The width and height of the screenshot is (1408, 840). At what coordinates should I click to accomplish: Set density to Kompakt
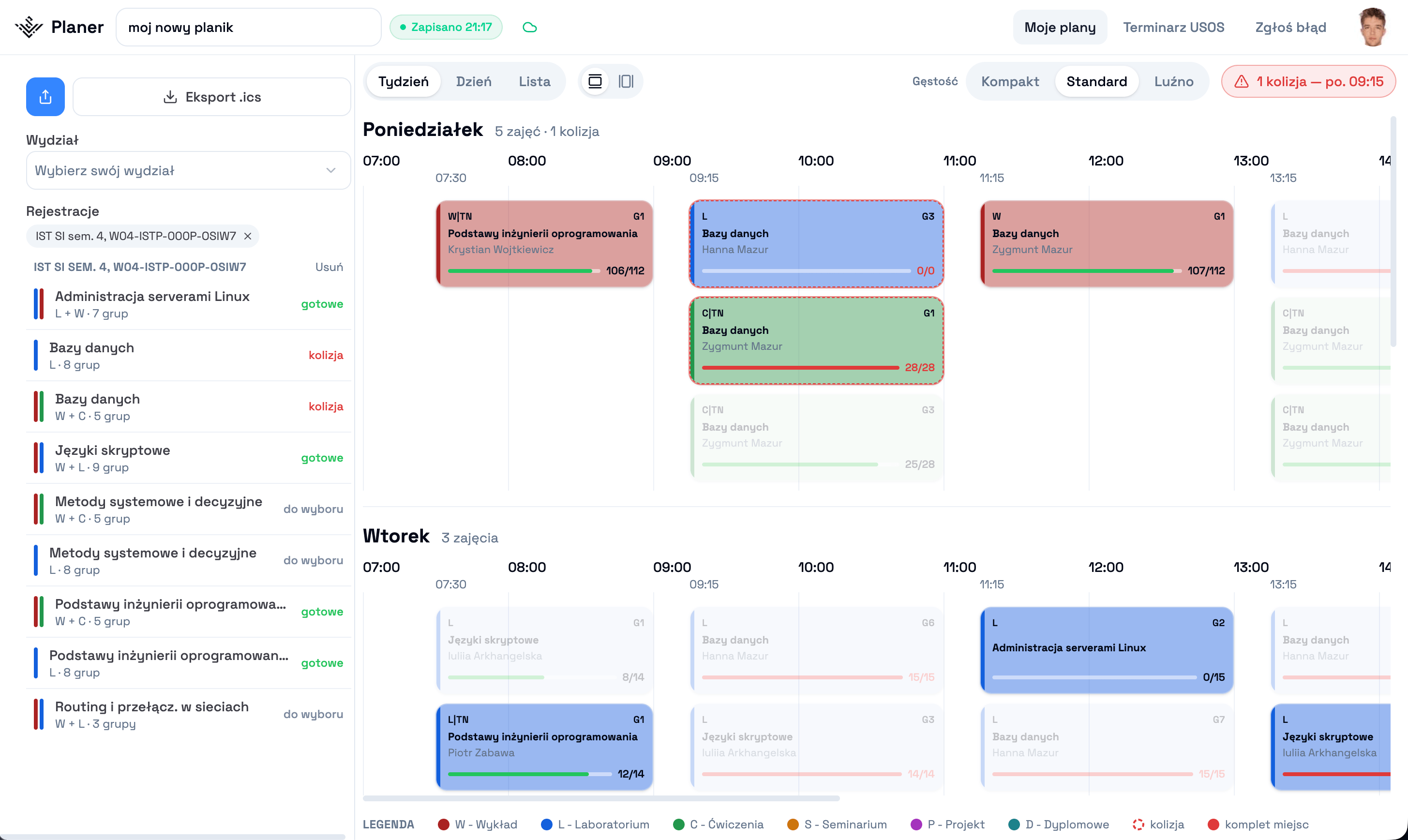(x=1010, y=81)
